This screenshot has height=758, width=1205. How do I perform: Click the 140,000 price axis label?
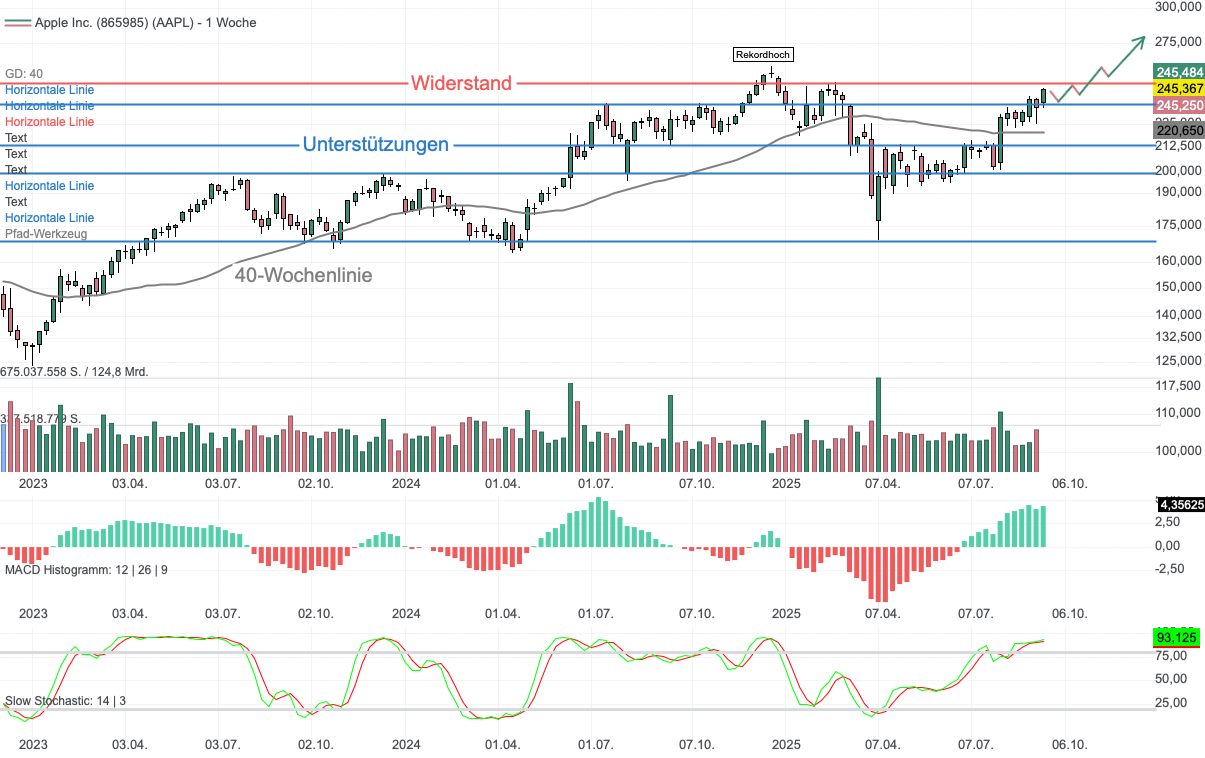coord(1178,314)
